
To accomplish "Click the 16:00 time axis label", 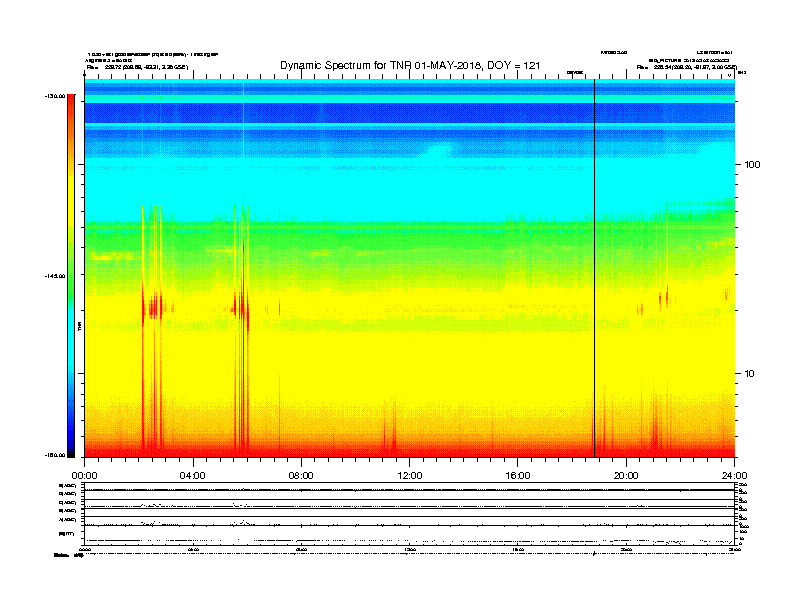I will 518,476.
